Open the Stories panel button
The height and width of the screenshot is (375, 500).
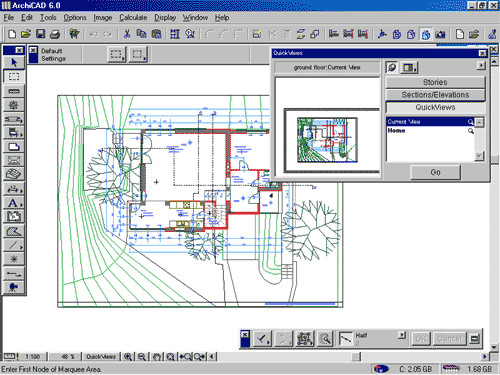click(435, 82)
